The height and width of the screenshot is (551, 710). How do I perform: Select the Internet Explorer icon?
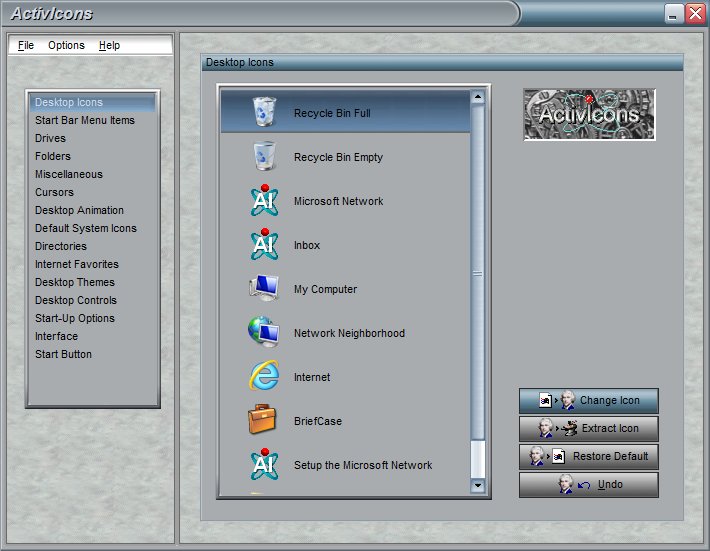(264, 377)
